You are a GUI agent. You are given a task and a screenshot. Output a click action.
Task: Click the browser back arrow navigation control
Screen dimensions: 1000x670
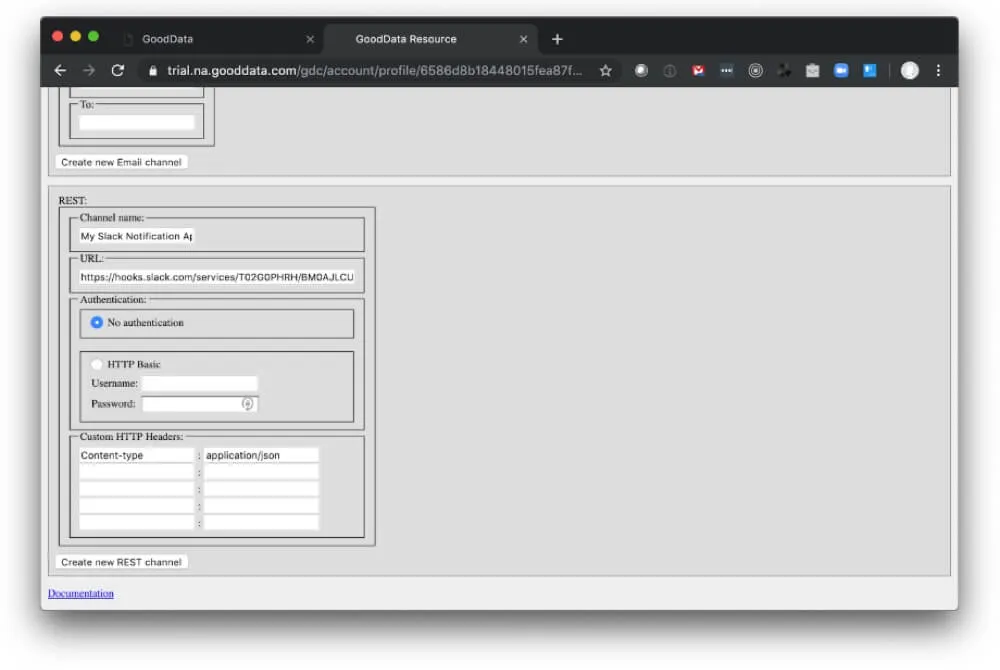[x=59, y=71]
